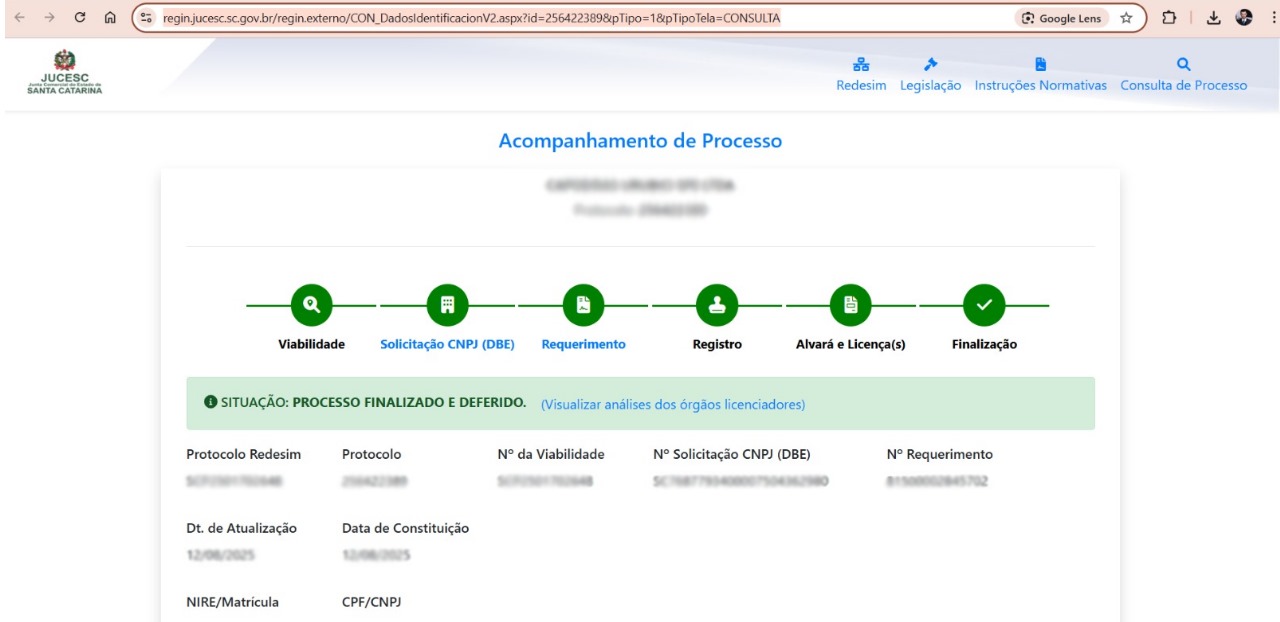Click the Requerimento text link
This screenshot has width=1280, height=622.
(x=583, y=344)
